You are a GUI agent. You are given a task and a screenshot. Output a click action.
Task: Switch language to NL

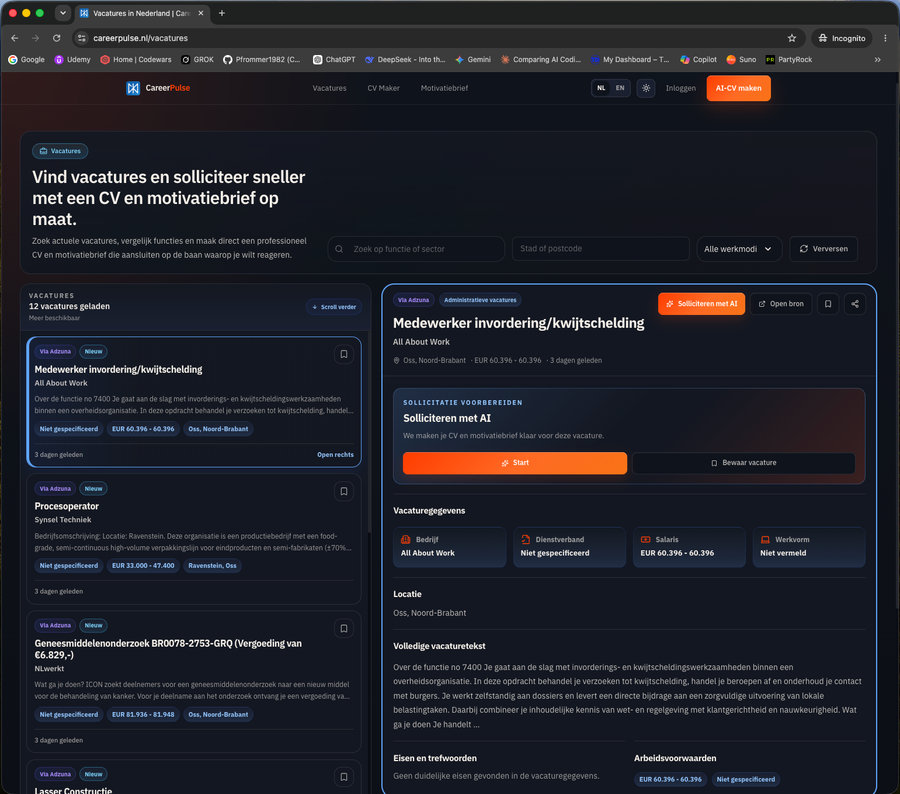(x=601, y=88)
